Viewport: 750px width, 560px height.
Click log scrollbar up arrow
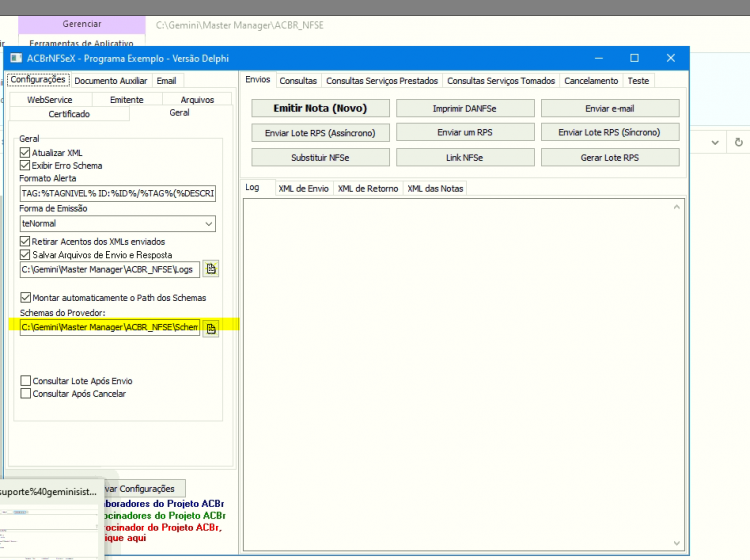[x=676, y=207]
